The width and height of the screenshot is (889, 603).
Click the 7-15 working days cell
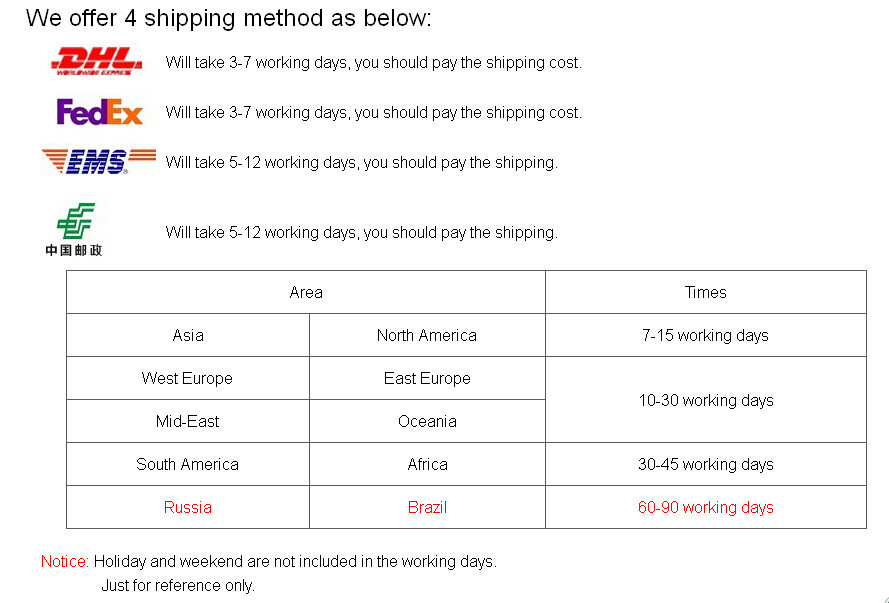click(x=705, y=336)
